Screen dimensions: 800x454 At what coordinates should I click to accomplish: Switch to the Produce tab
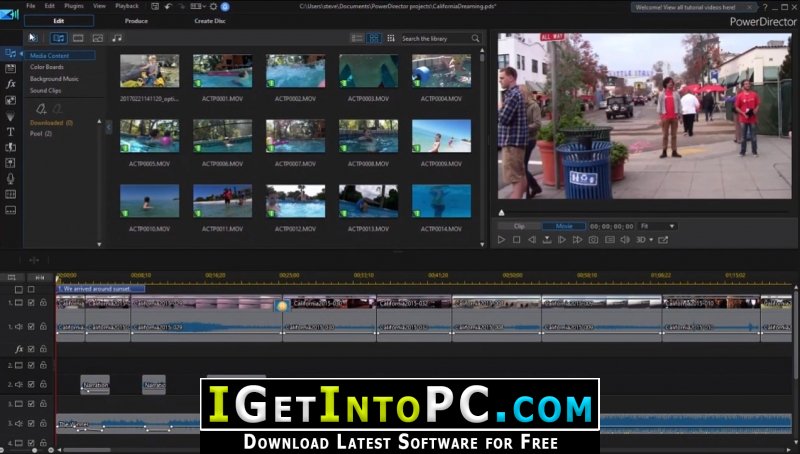136,21
